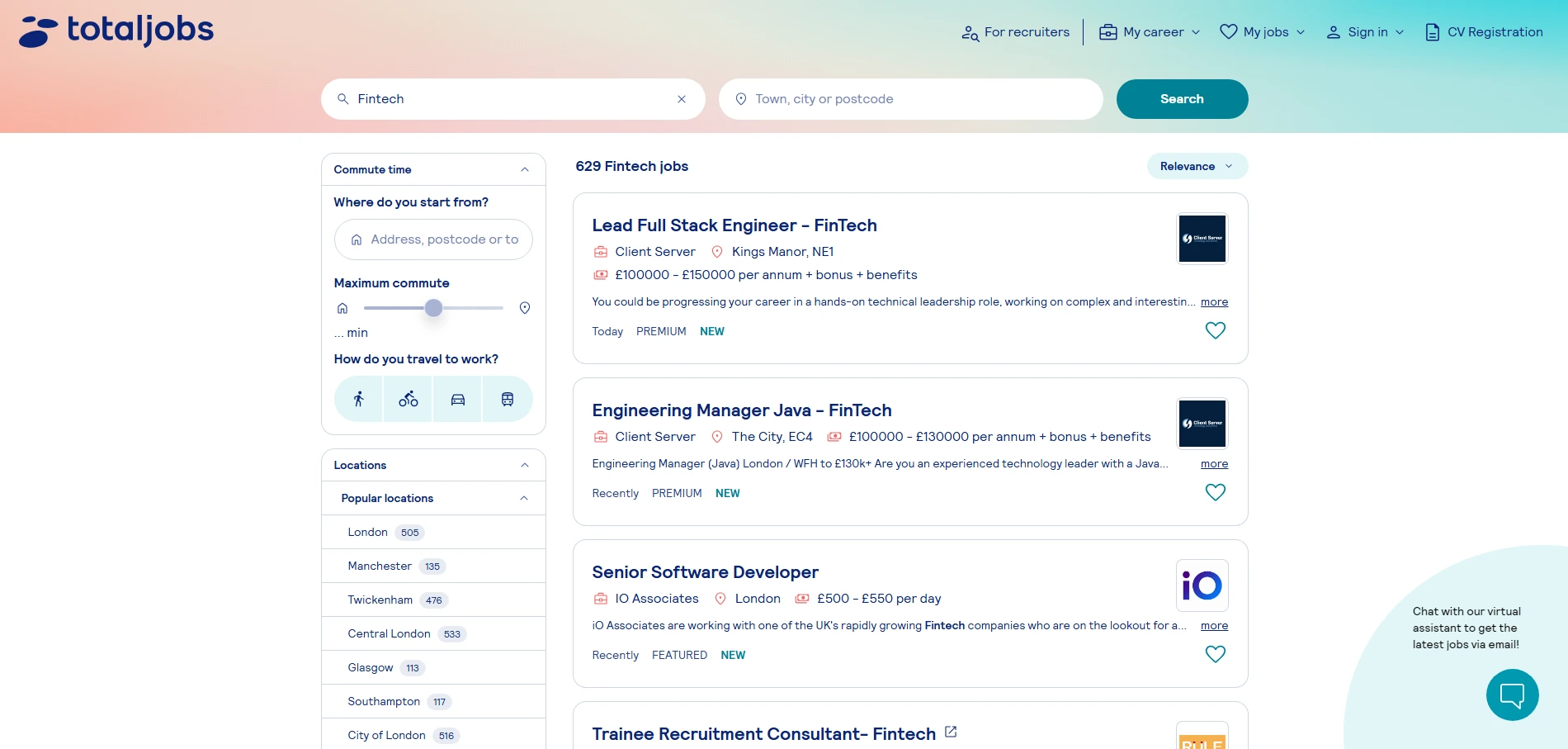Clear the Fintech search term
1568x749 pixels.
[681, 98]
